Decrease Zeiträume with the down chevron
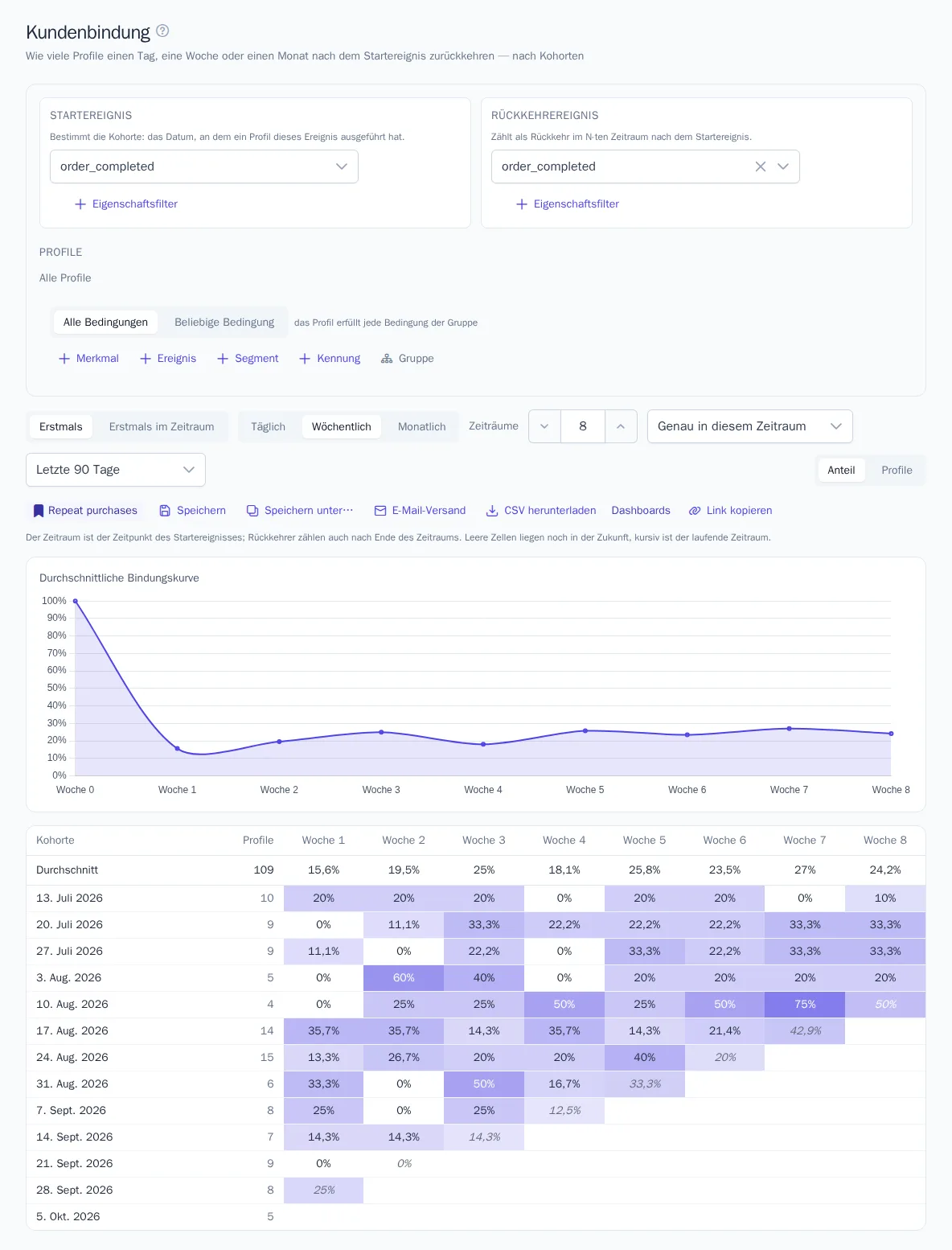Screen dimensions: 952x1250 point(544,426)
